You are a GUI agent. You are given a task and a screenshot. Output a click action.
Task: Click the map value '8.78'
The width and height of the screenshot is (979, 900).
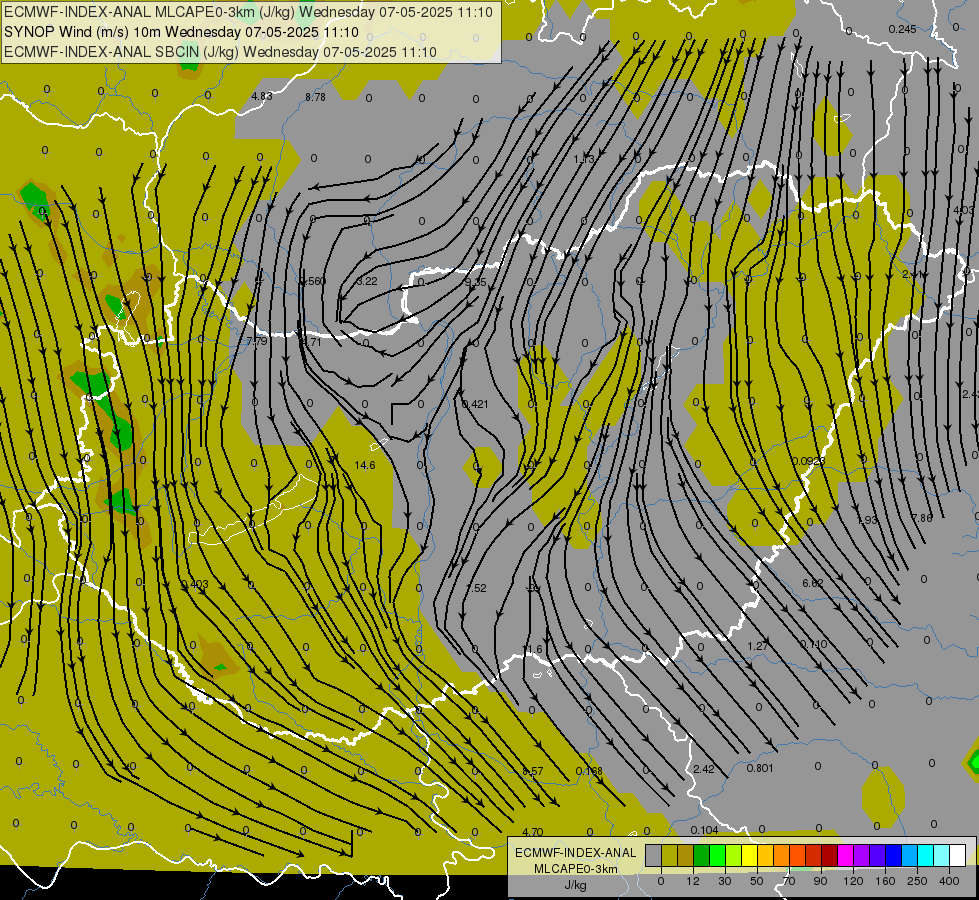click(315, 97)
